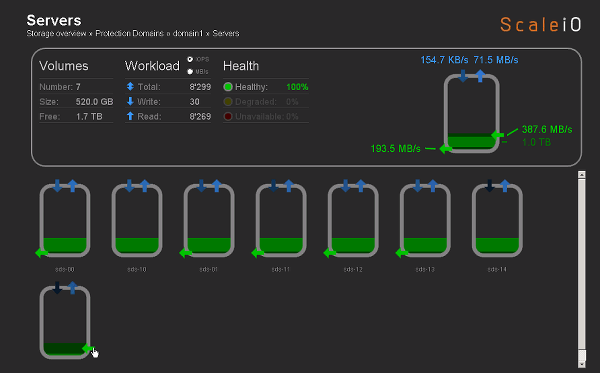Click the sds-01 server container icon
The height and width of the screenshot is (373, 600).
(x=209, y=220)
